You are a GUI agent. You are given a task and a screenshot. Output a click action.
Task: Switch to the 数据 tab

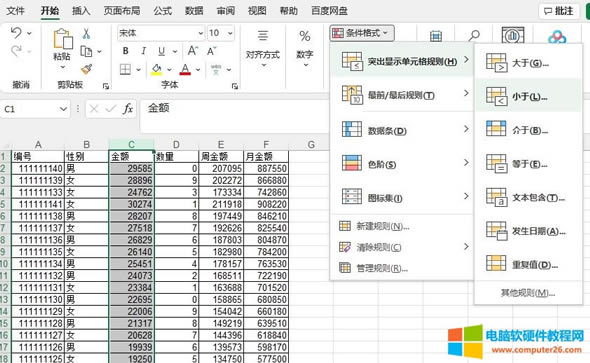[194, 11]
